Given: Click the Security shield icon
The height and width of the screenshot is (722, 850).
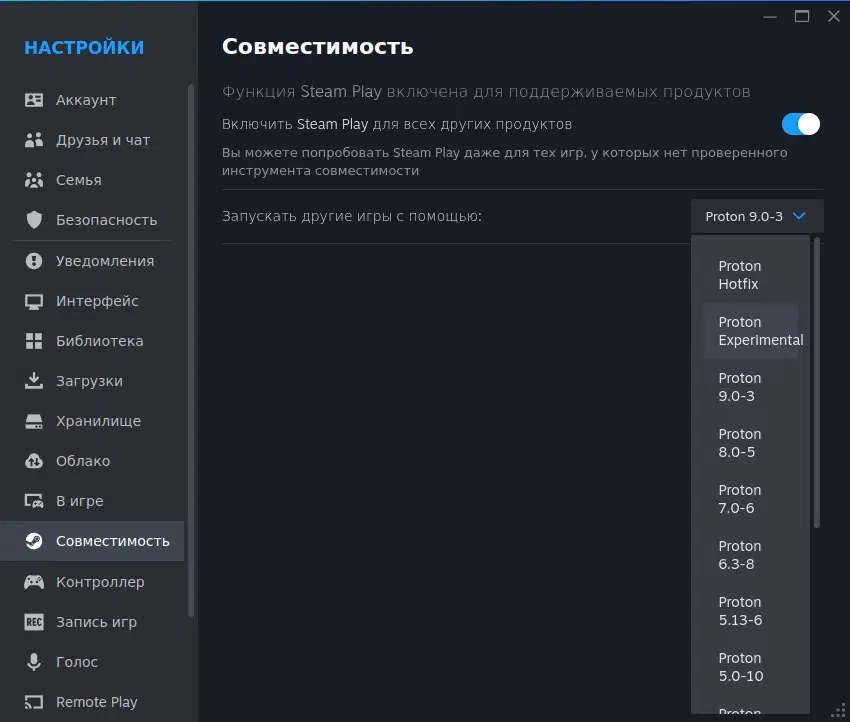Looking at the screenshot, I should 34,220.
